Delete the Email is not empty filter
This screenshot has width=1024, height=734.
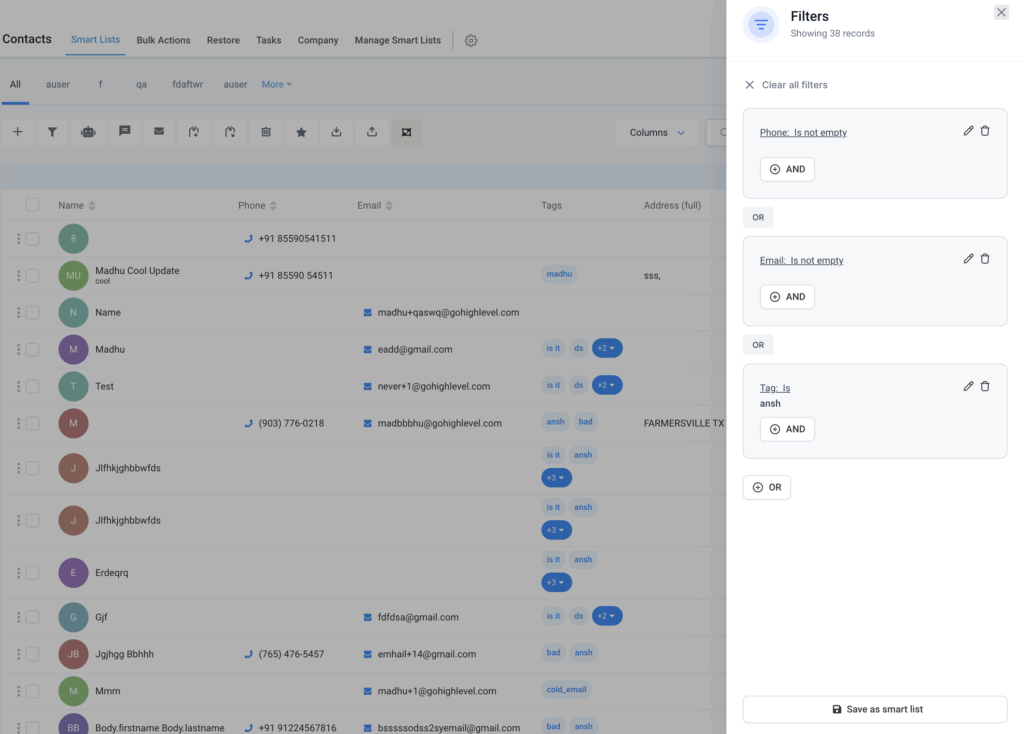(x=985, y=259)
